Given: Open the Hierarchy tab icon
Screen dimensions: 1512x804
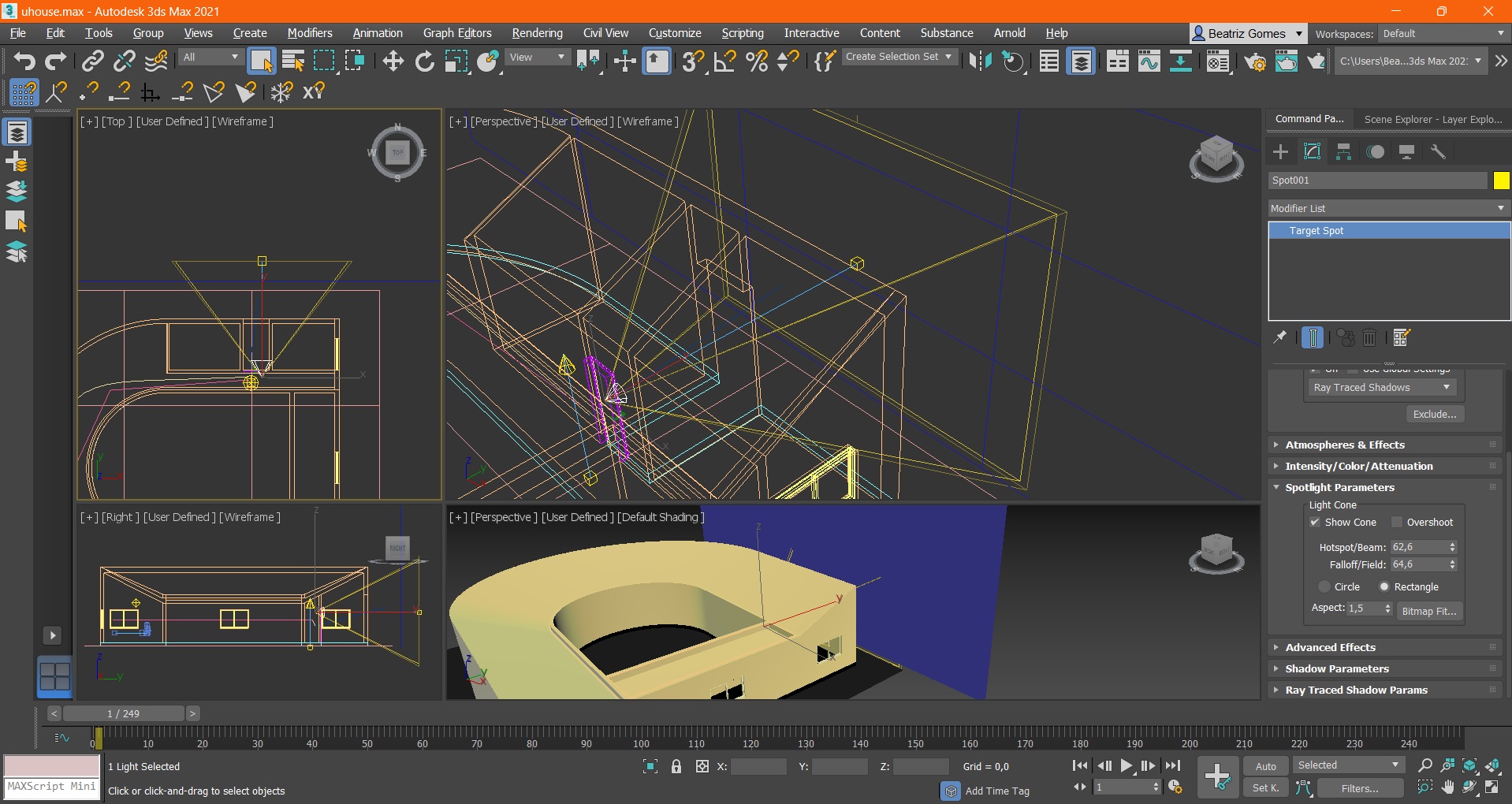Looking at the screenshot, I should coord(1343,151).
